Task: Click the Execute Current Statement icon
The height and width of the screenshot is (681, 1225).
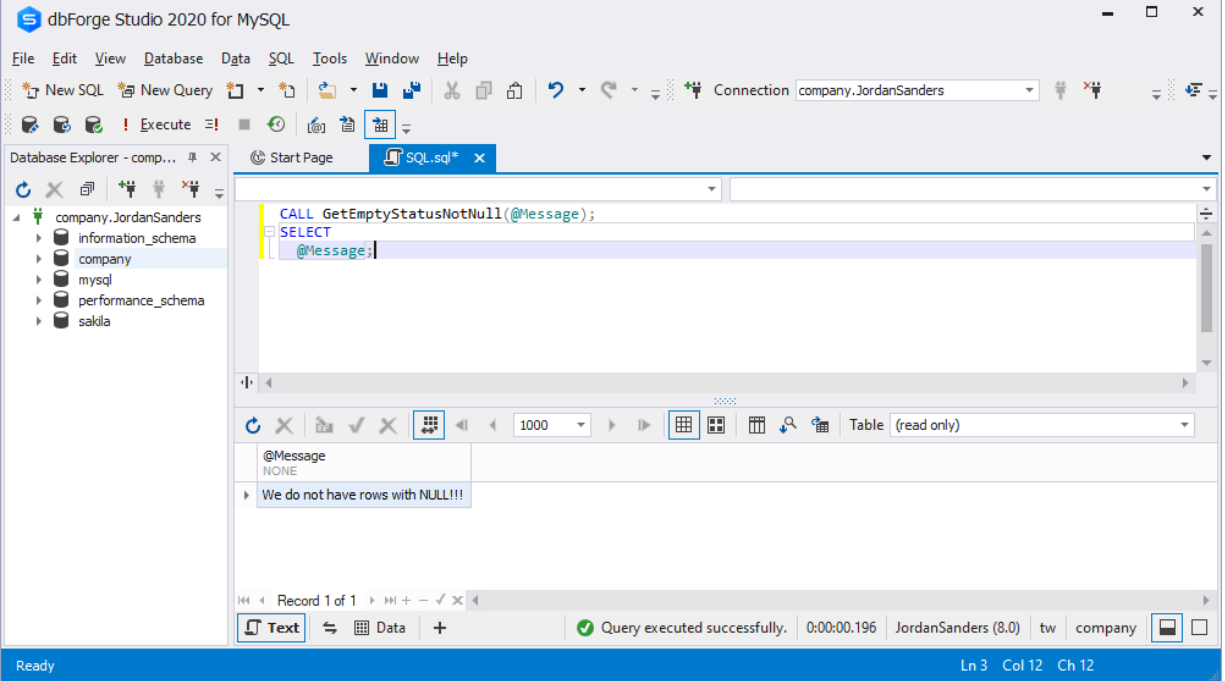Action: [212, 125]
